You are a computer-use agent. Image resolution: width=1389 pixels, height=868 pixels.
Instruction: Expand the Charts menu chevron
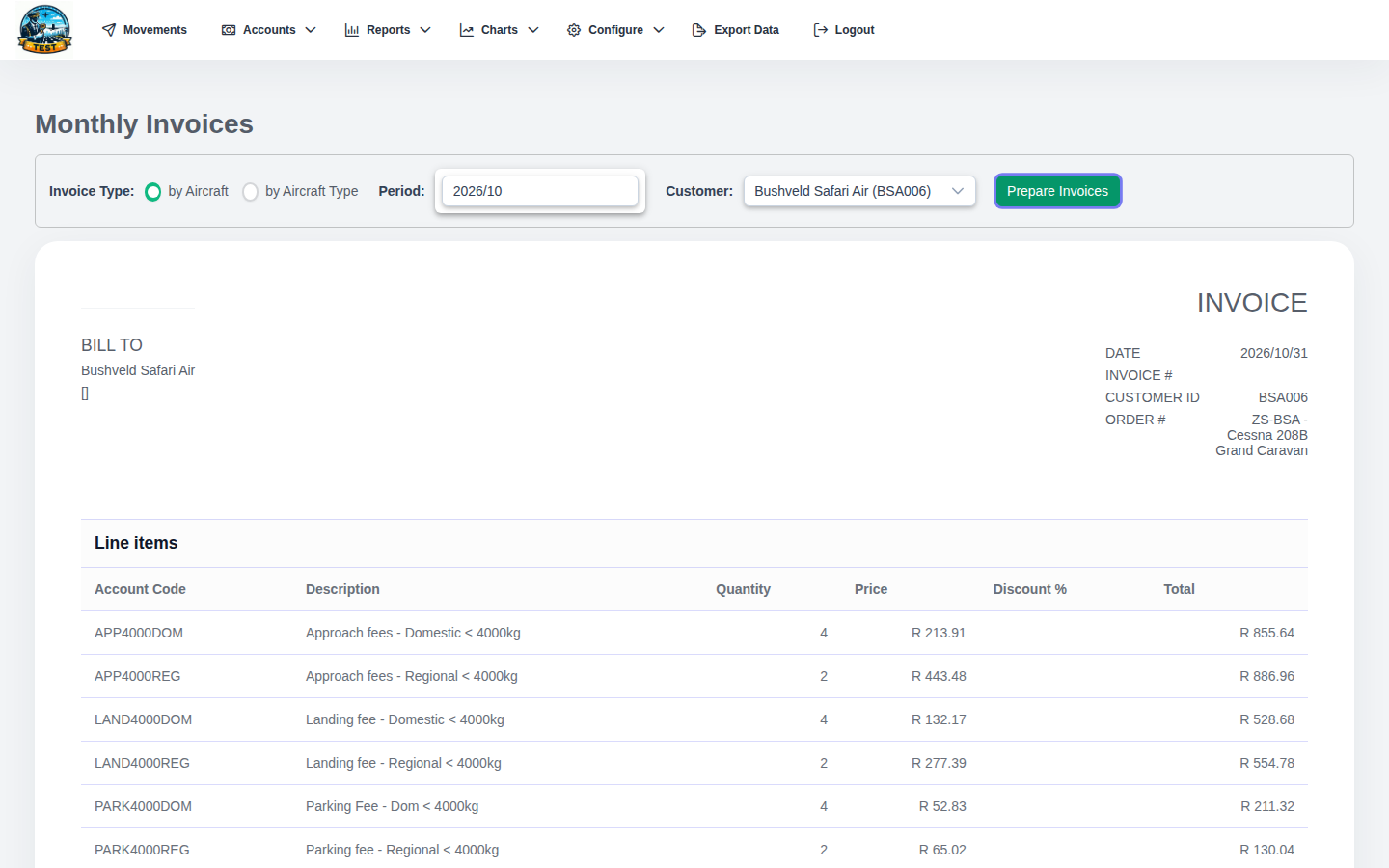coord(533,30)
